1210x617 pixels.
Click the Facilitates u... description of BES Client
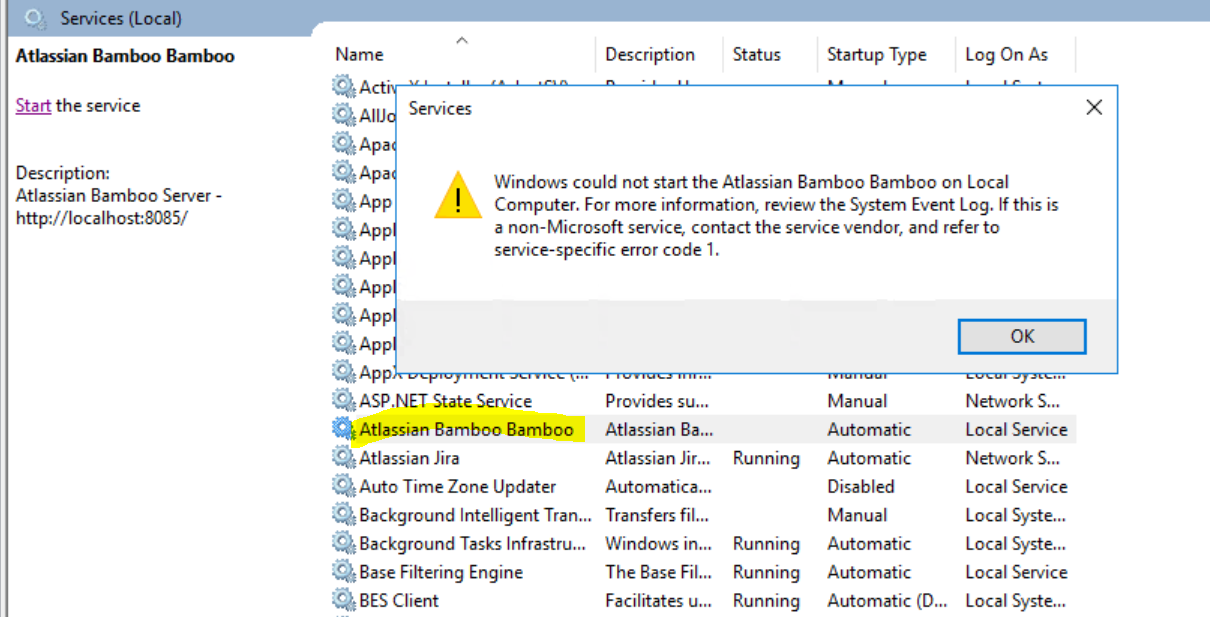tap(658, 600)
